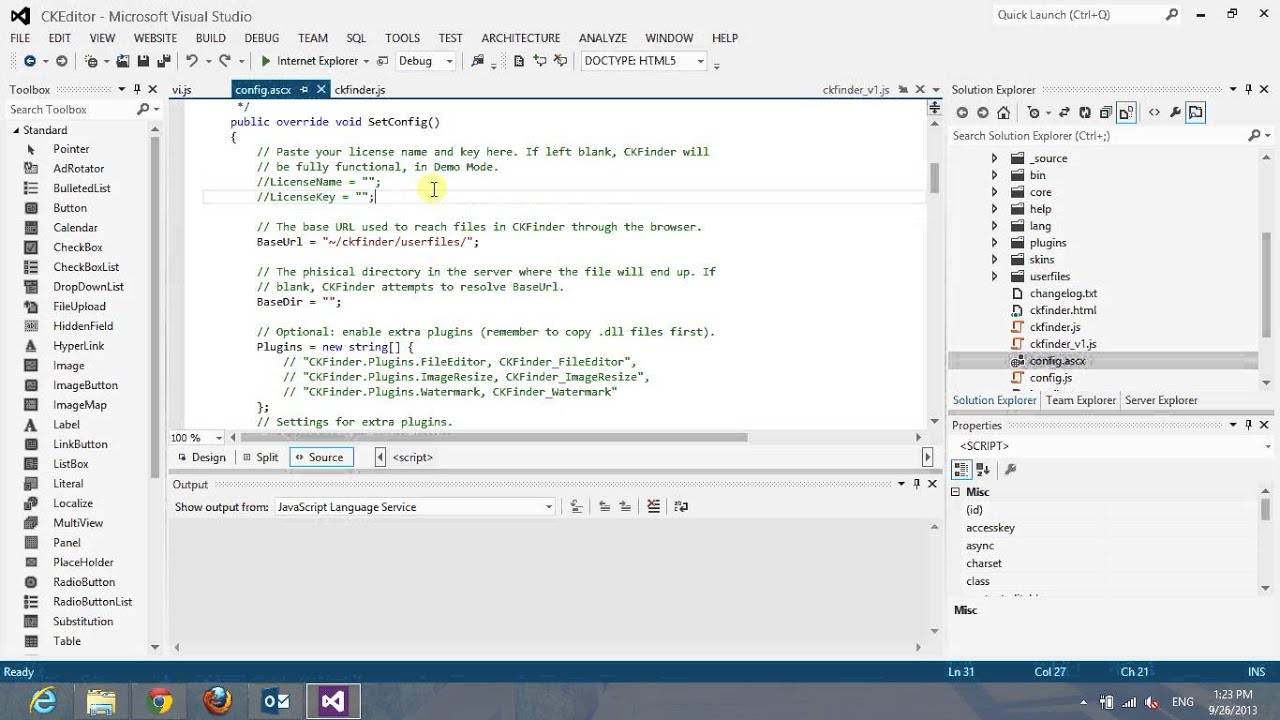
Task: Click the <script> breadcrumb tag
Action: pos(412,457)
